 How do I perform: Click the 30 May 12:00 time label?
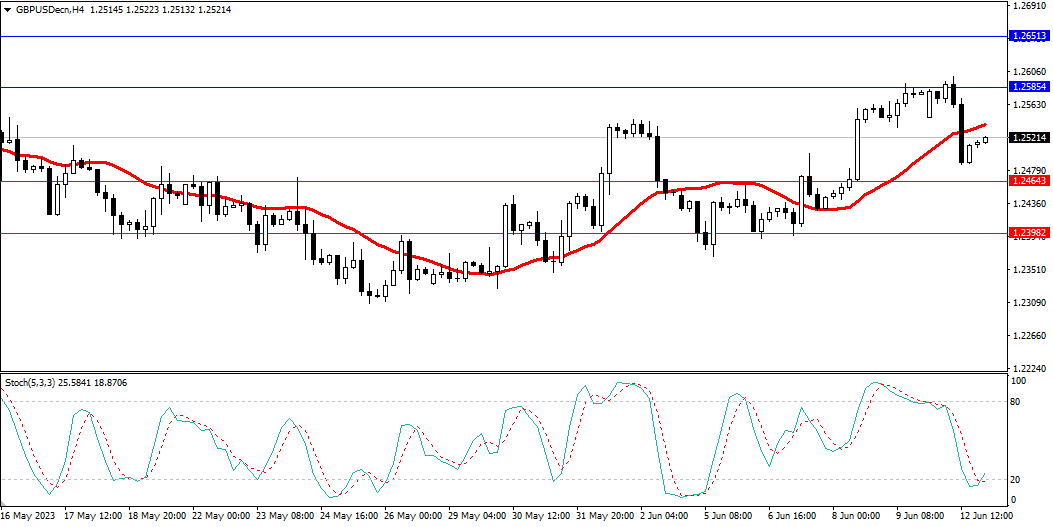click(543, 516)
